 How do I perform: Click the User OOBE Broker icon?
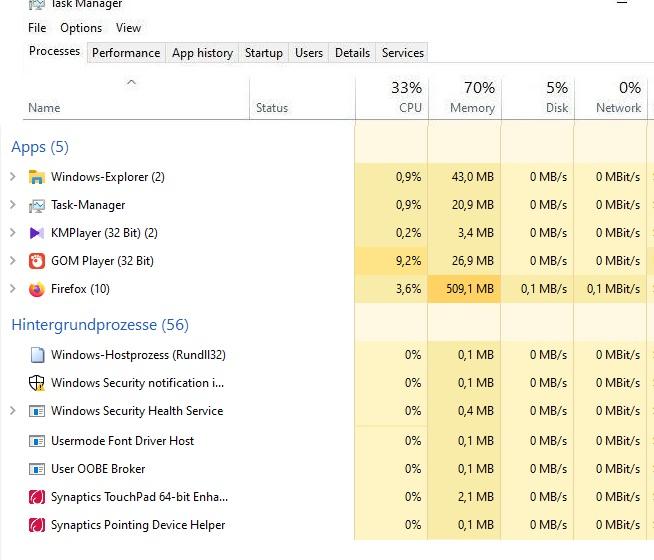[x=37, y=469]
